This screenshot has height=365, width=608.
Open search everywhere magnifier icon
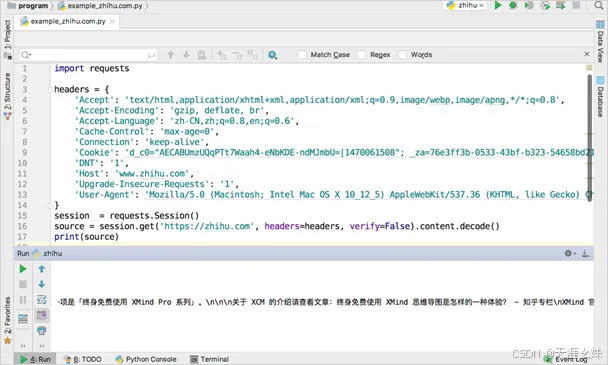tap(599, 5)
